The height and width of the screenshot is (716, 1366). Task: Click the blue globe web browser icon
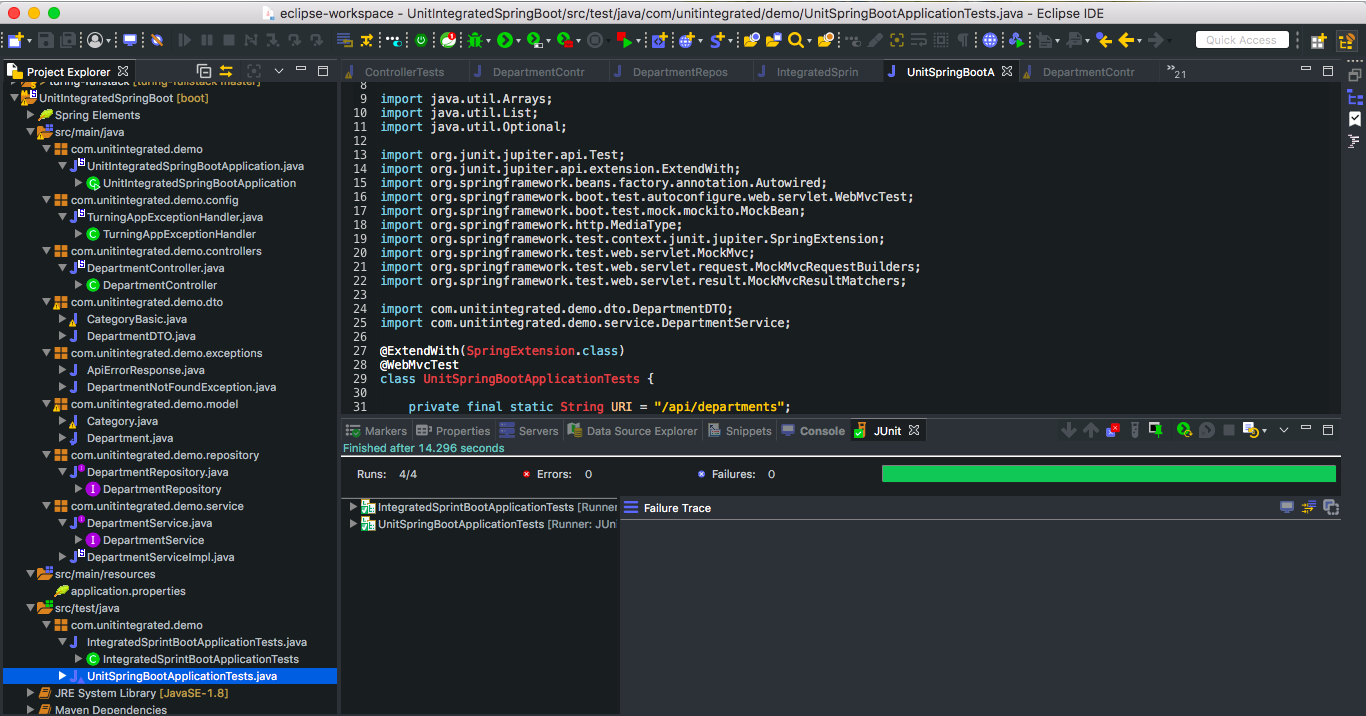pos(990,40)
